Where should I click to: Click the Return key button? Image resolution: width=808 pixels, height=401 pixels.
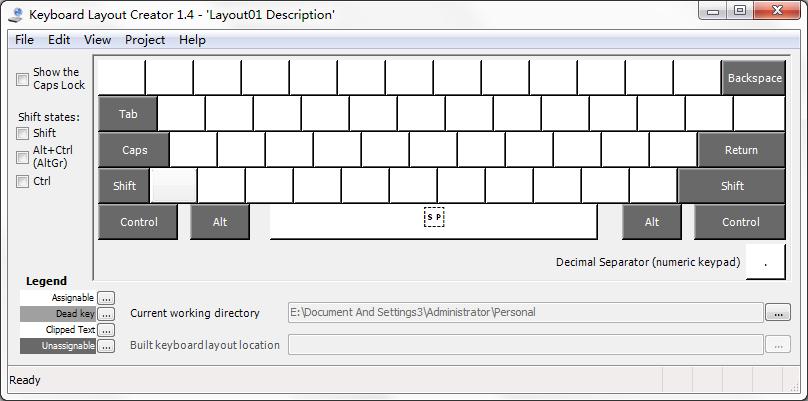tap(741, 150)
